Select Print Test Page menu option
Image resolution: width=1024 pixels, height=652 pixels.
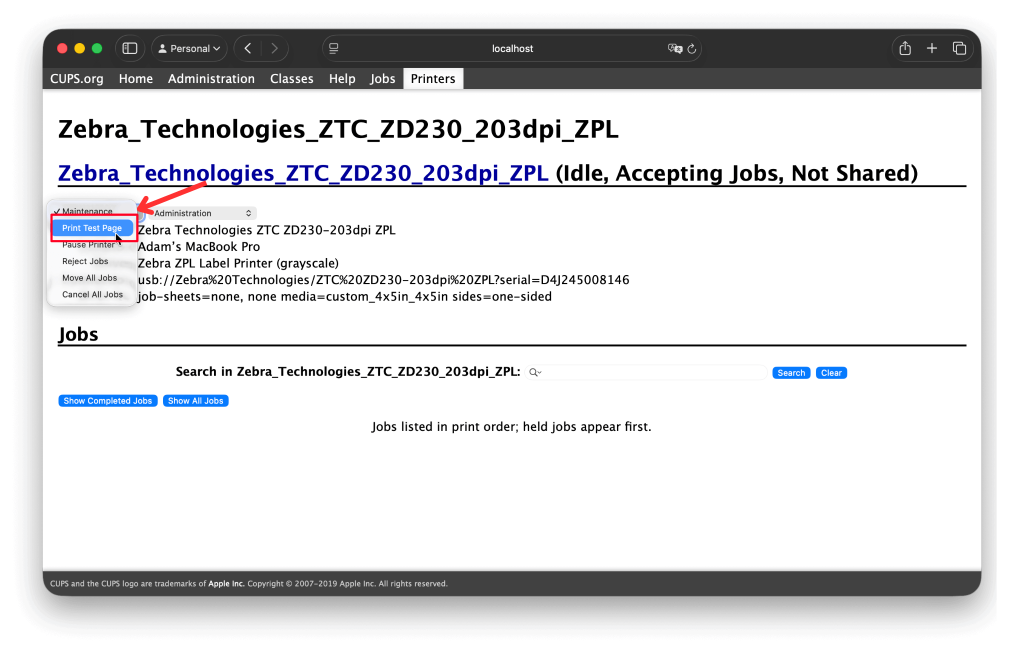92,228
